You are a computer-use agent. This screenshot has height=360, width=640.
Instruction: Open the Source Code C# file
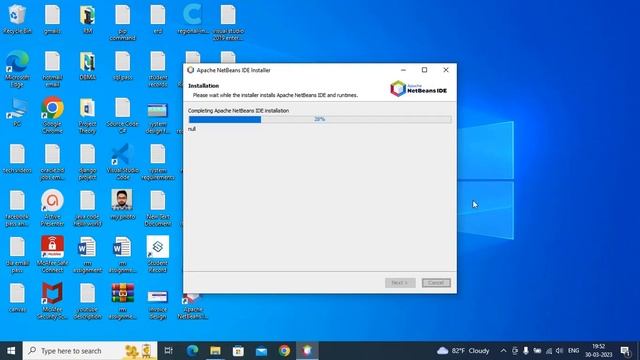click(122, 116)
